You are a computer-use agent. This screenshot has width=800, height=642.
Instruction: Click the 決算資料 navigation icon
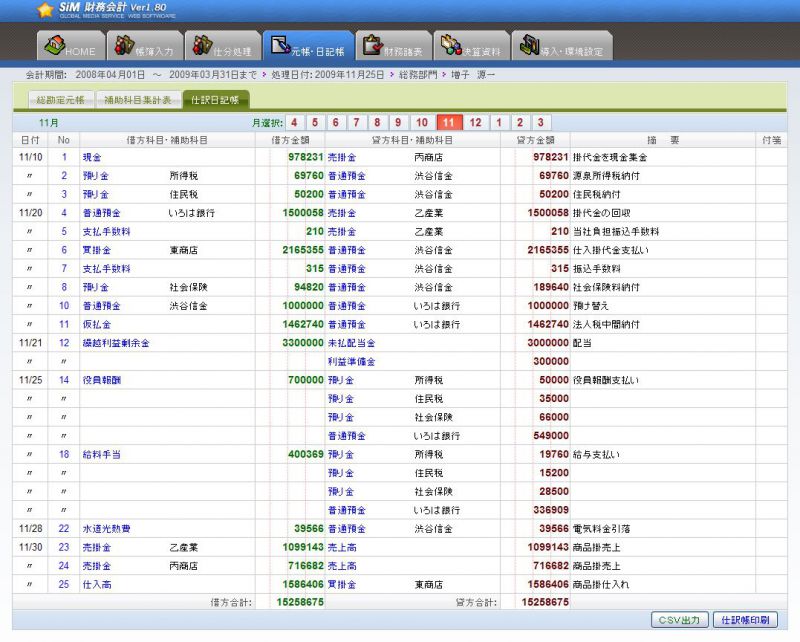tap(452, 47)
